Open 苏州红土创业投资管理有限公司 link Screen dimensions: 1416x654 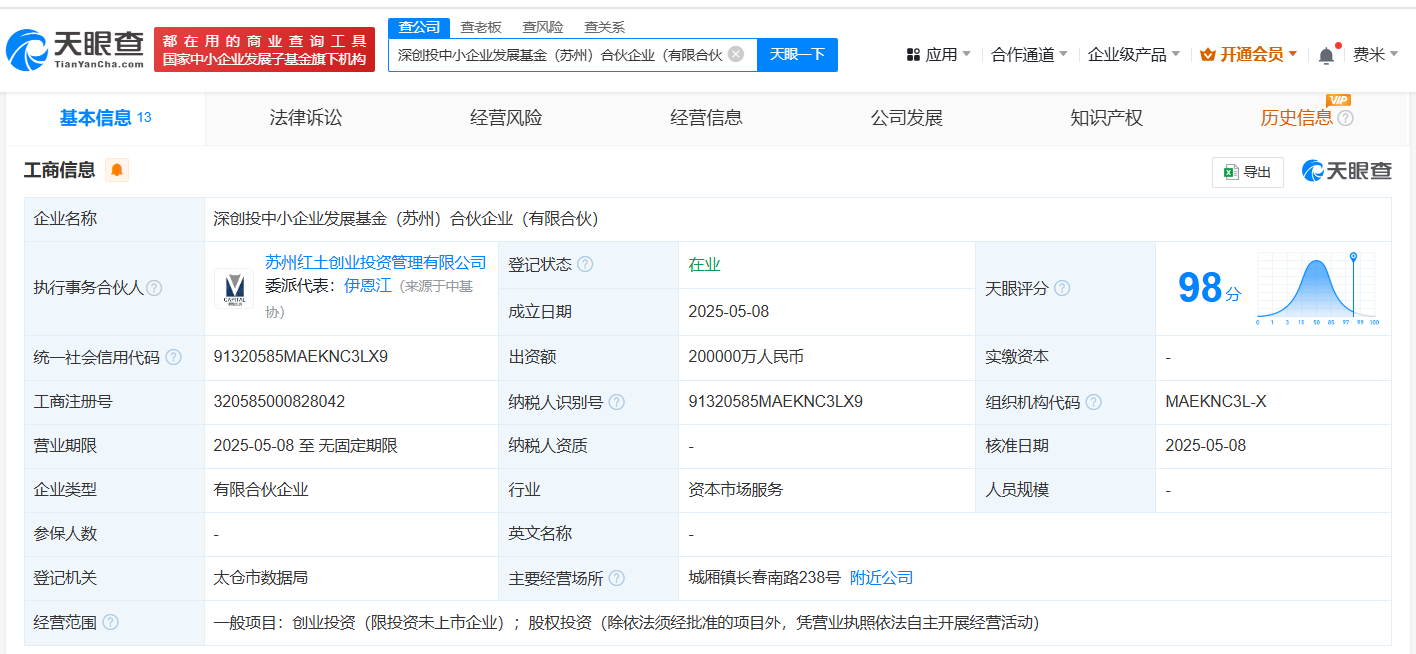375,262
